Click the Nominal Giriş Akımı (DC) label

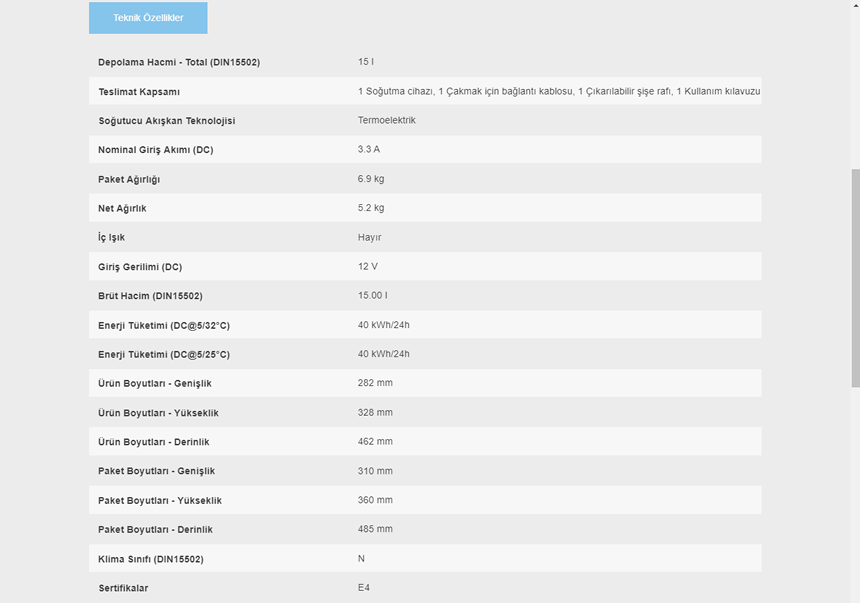coord(155,150)
